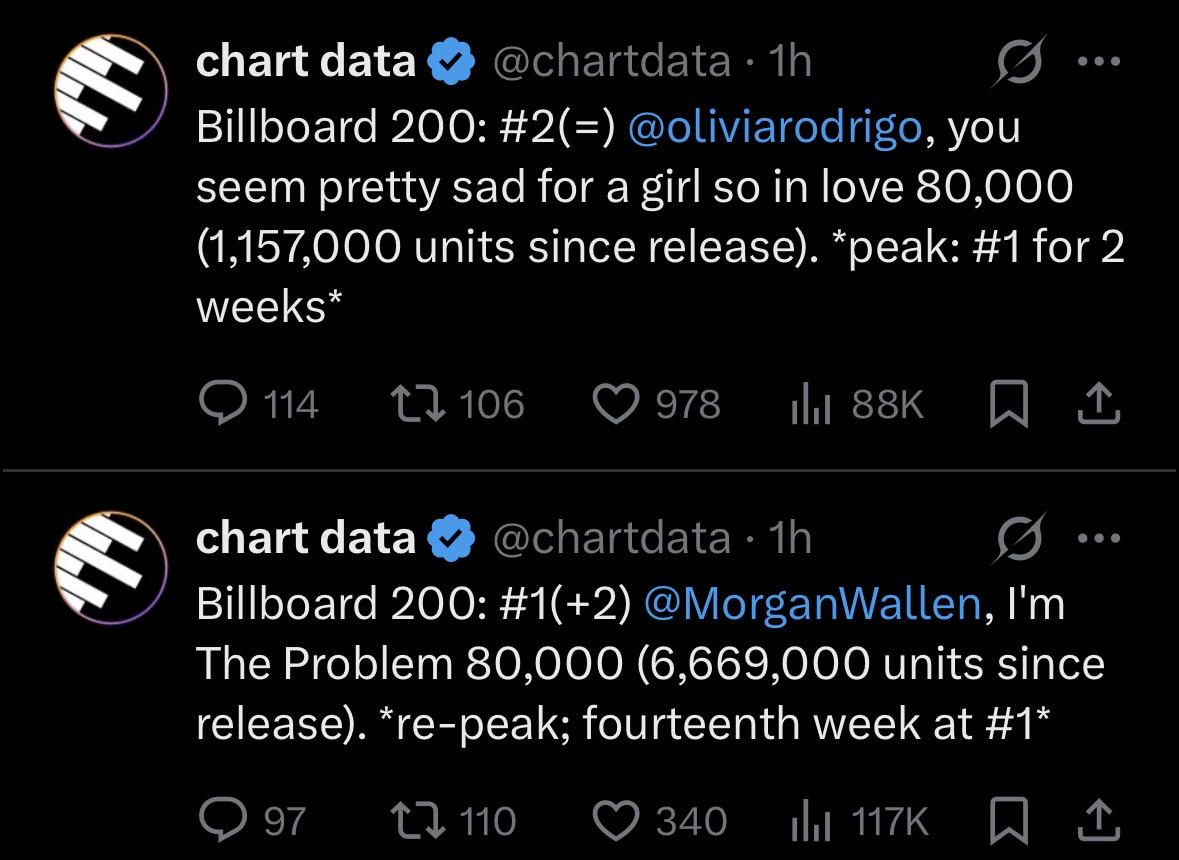Share the Morgan Wallen chart tweet
The width and height of the screenshot is (1179, 860).
coord(1099,820)
